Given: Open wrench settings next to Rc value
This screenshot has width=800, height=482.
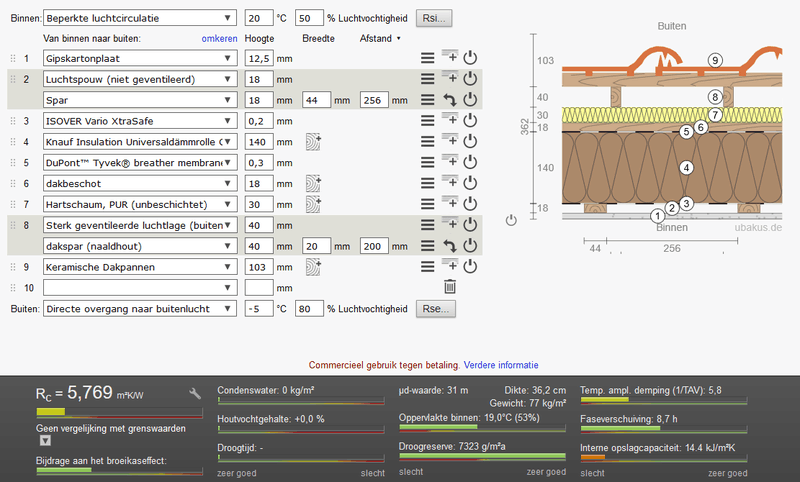Looking at the screenshot, I should [x=195, y=393].
